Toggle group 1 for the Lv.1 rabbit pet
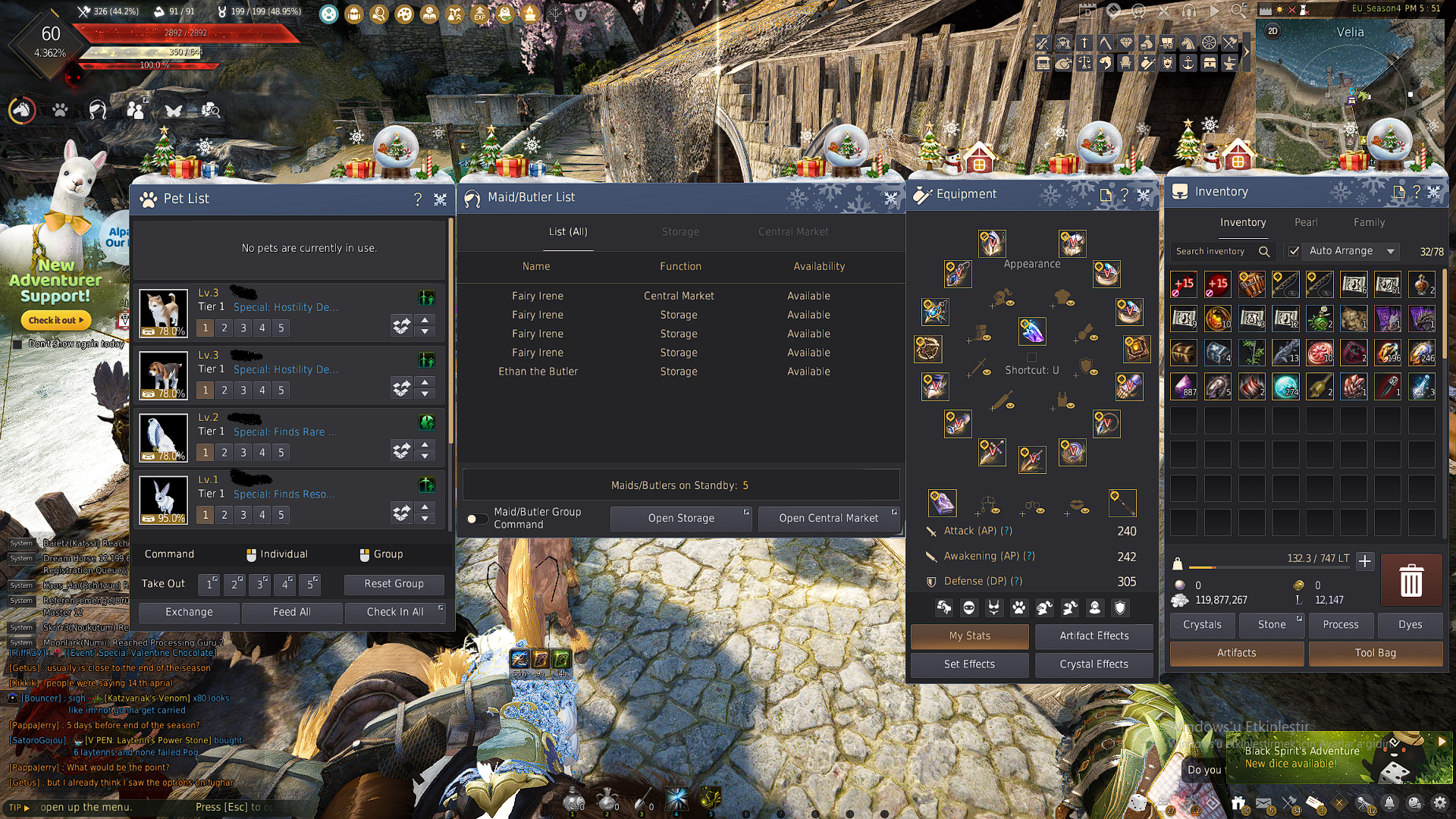 pos(205,515)
